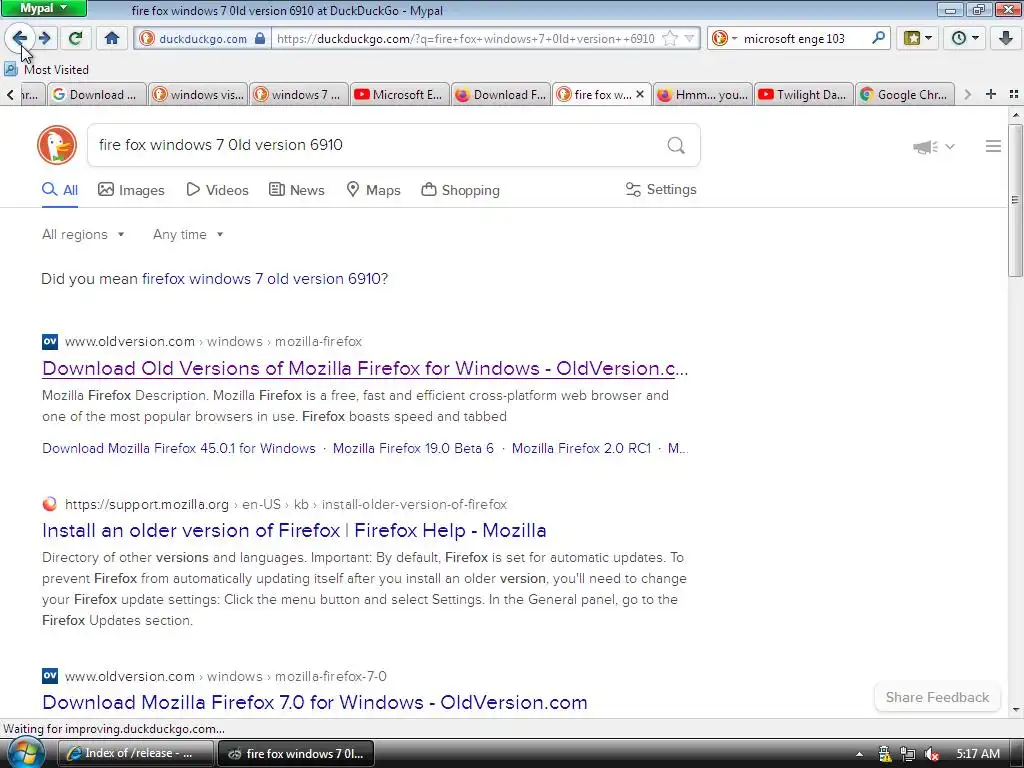Click the fire fox windows 7 taskbar button
The width and height of the screenshot is (1024, 768).
296,754
